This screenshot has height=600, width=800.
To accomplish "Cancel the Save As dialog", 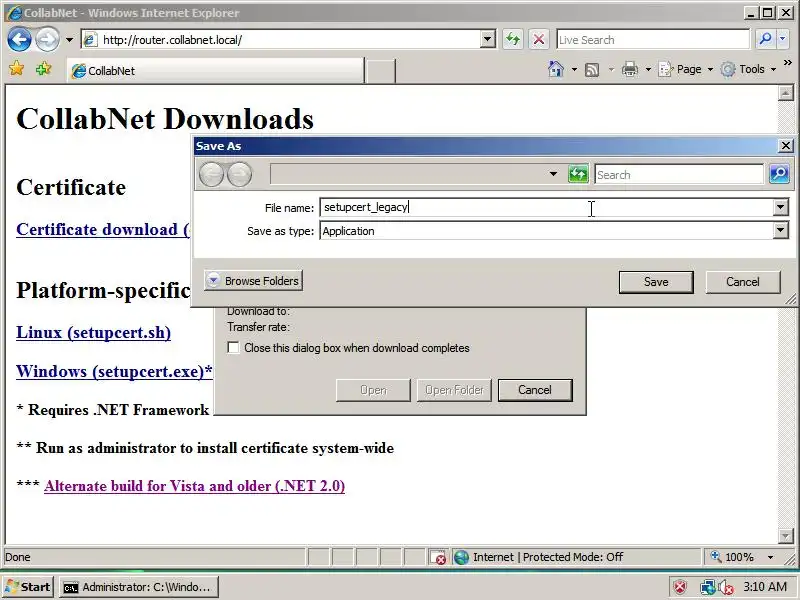I will [x=743, y=282].
